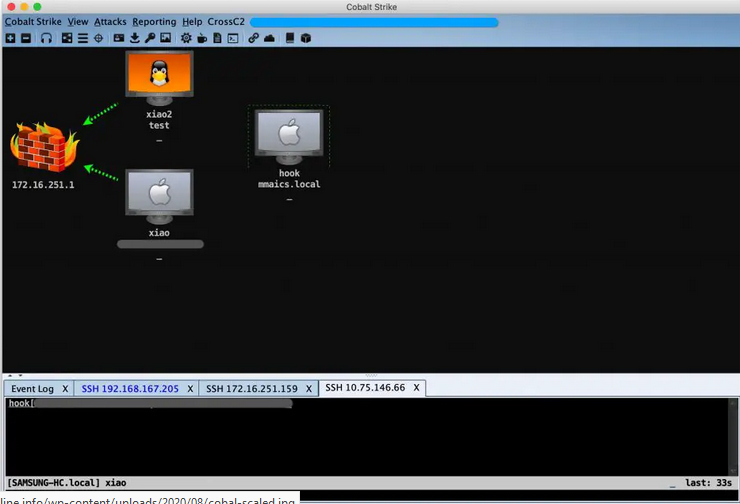Open Listeners via the headphones icon
Screen dimensions: 740x504
click(x=46, y=38)
